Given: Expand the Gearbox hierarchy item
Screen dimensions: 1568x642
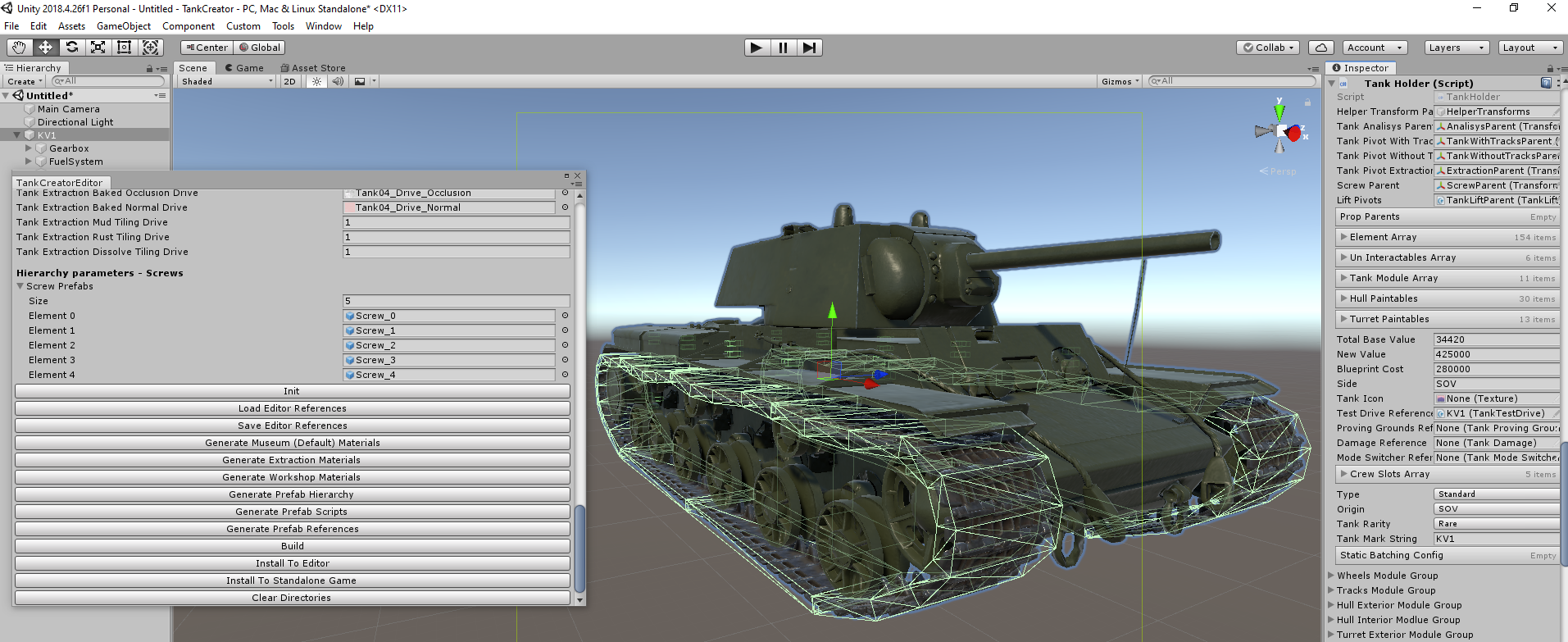Looking at the screenshot, I should 29,148.
